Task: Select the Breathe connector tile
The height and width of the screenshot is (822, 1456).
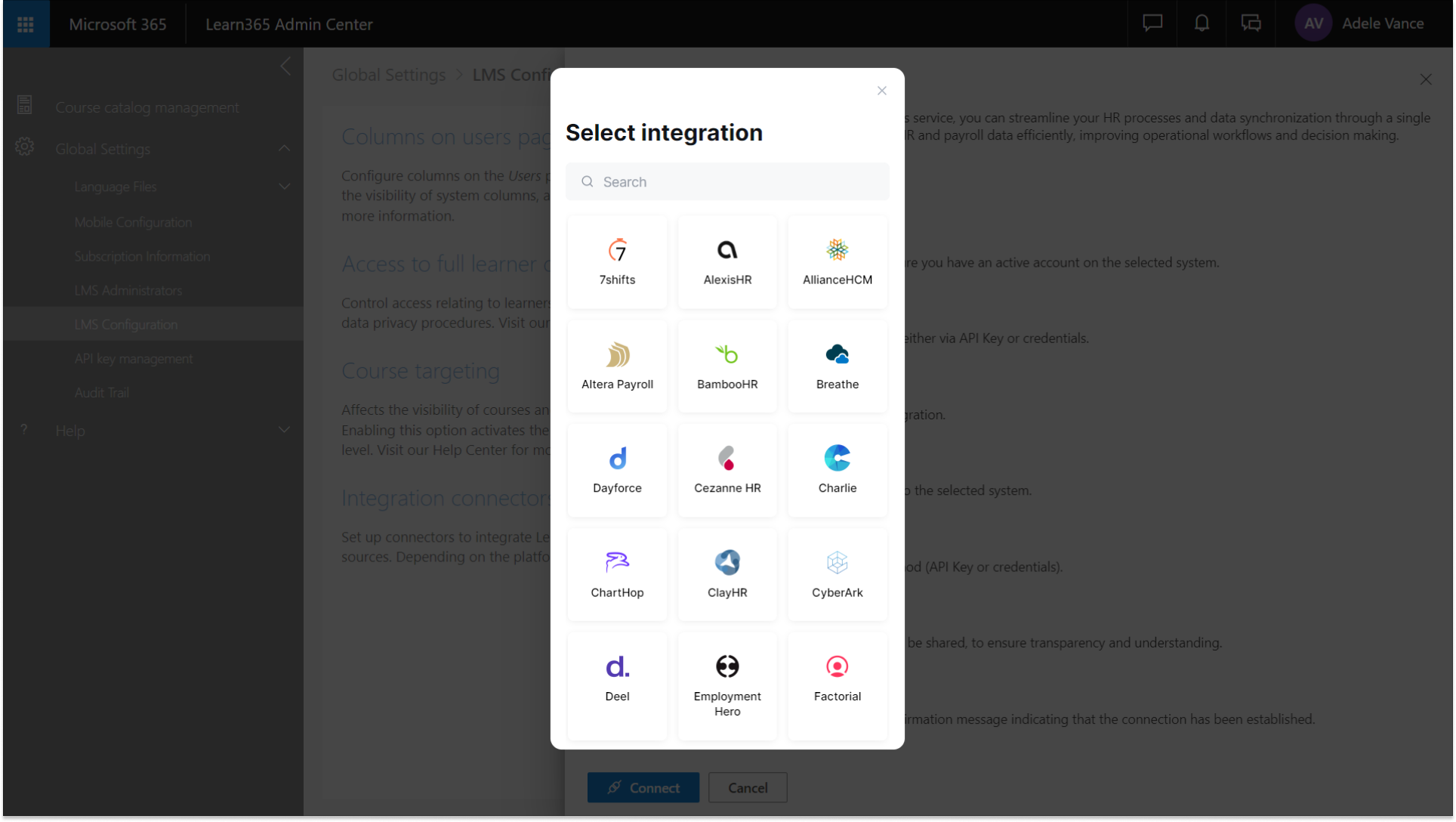Action: tap(837, 366)
